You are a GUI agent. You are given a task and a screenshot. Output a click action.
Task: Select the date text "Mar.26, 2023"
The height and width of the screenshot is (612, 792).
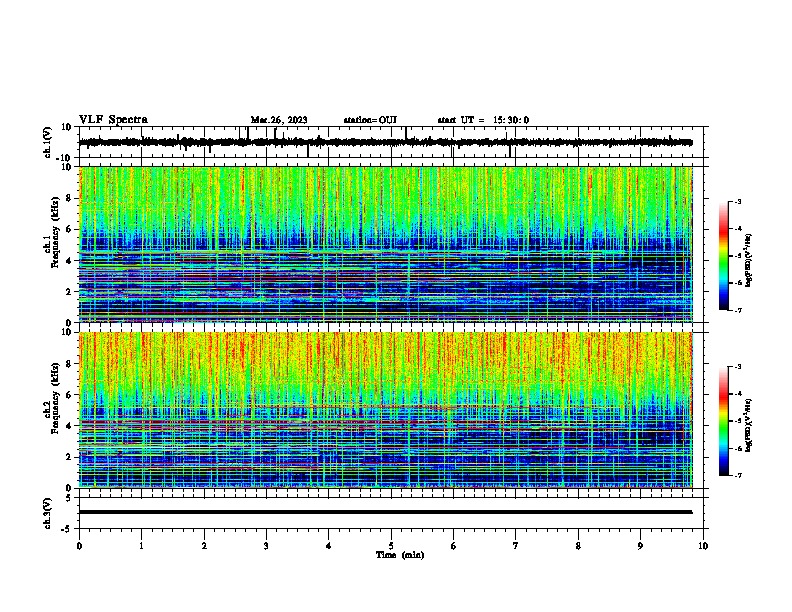coord(279,120)
